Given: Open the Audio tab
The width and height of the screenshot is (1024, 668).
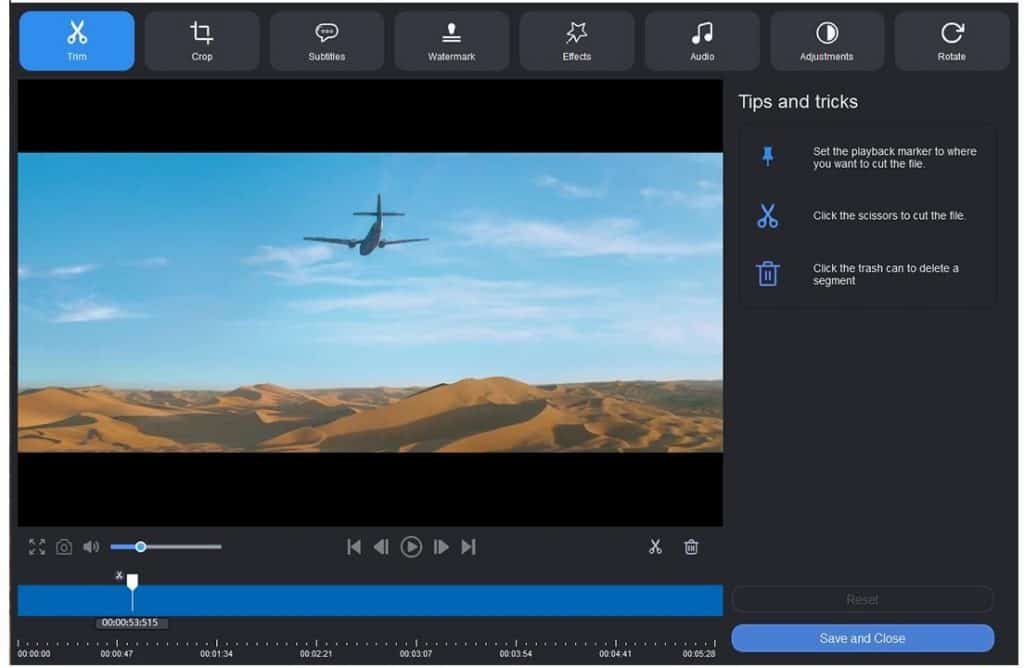Looking at the screenshot, I should (702, 41).
